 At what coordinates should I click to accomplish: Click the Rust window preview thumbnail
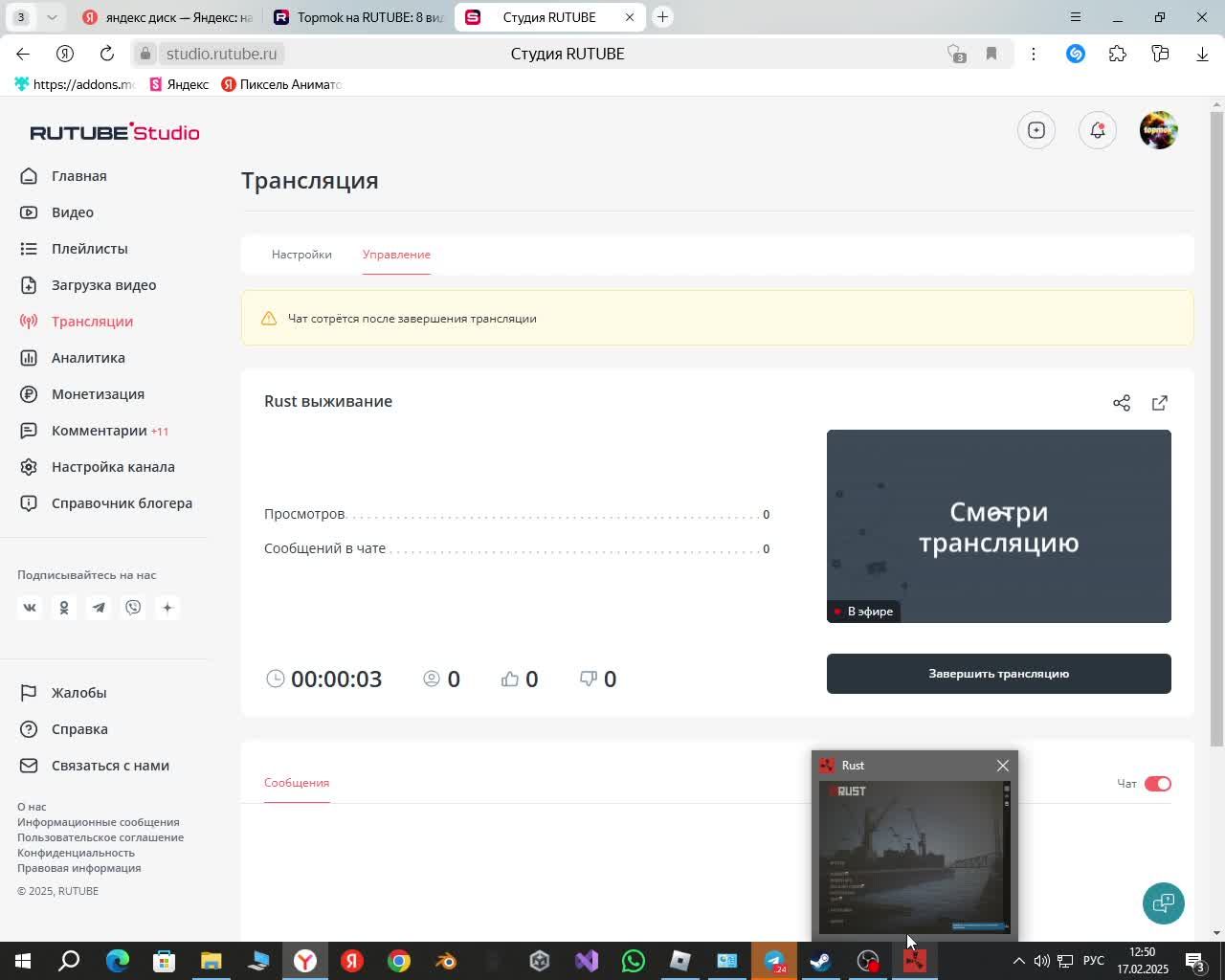pos(914,857)
